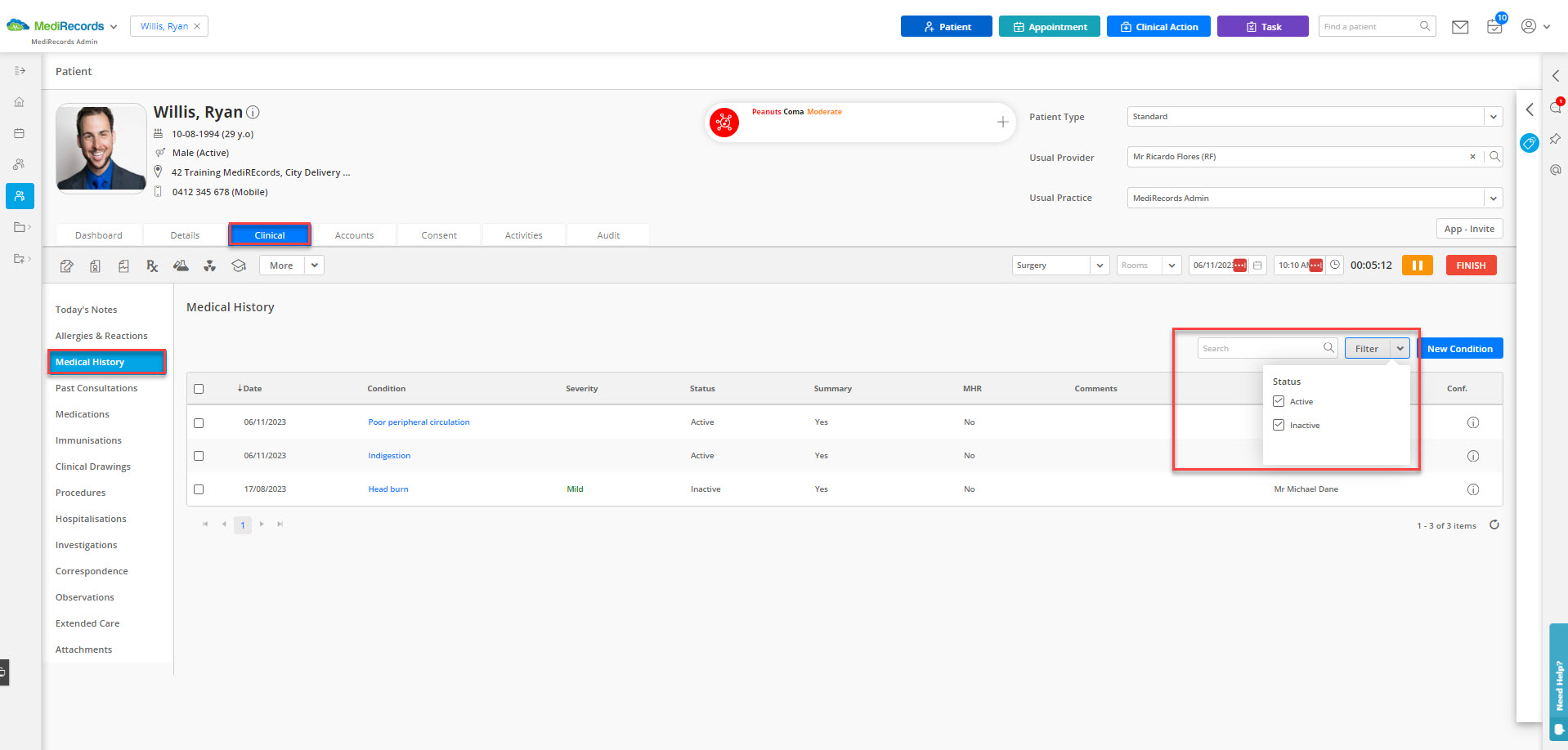Image resolution: width=1568 pixels, height=750 pixels.
Task: Open Immunisations in the clinical menu
Action: point(88,440)
